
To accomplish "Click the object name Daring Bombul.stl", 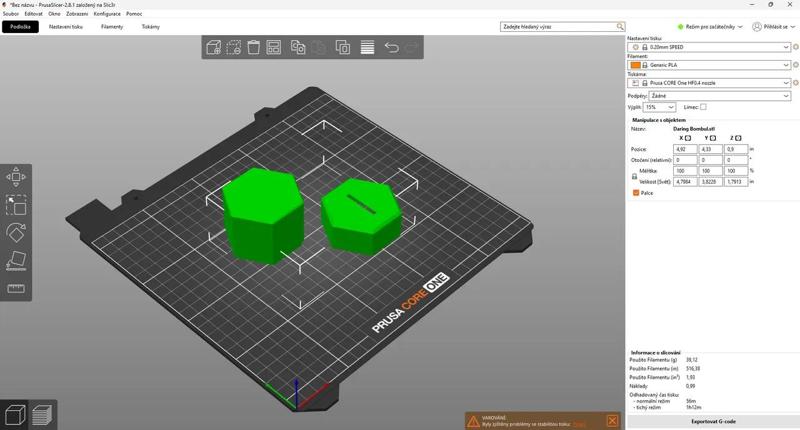I will point(693,129).
